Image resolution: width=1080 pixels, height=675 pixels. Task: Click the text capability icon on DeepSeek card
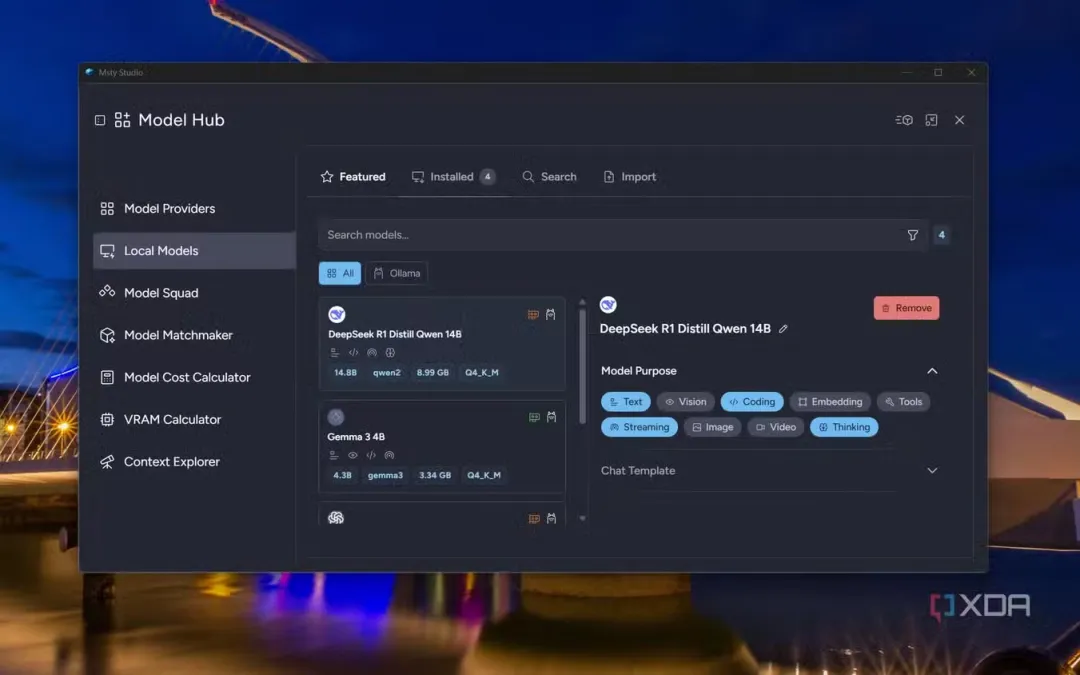(x=335, y=353)
